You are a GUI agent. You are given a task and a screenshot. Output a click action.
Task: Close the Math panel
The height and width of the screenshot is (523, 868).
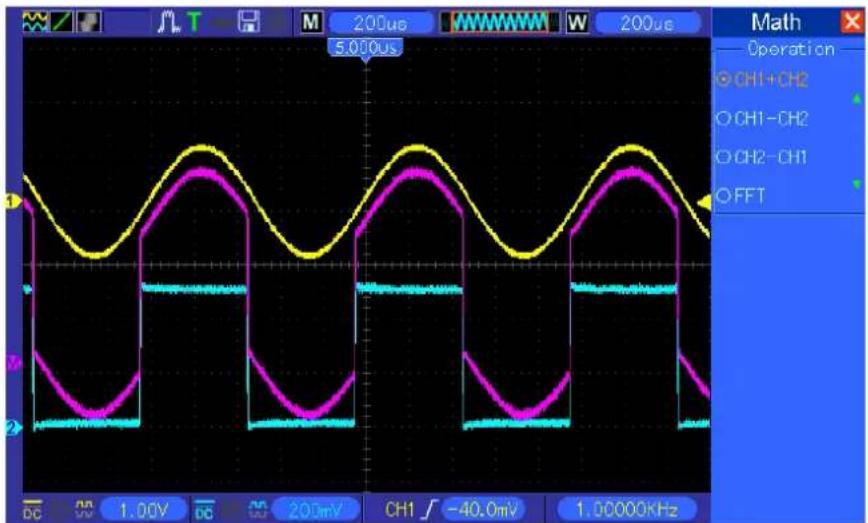851,22
